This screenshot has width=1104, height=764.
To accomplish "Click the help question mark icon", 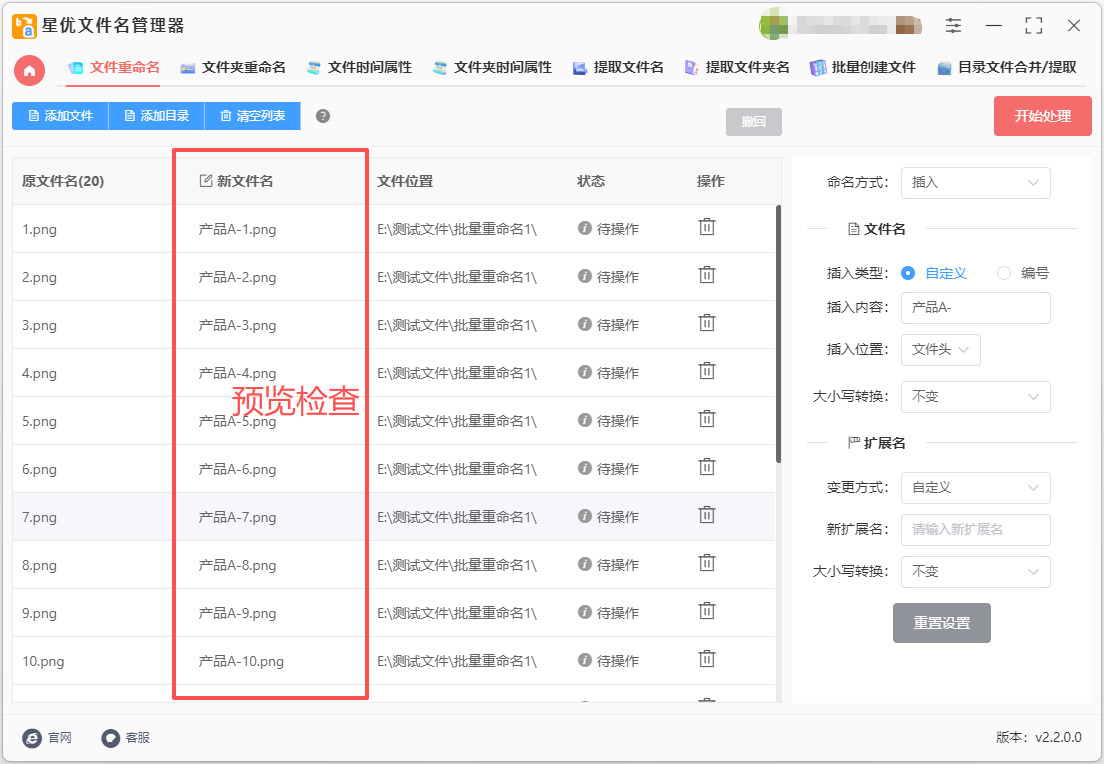I will (323, 116).
